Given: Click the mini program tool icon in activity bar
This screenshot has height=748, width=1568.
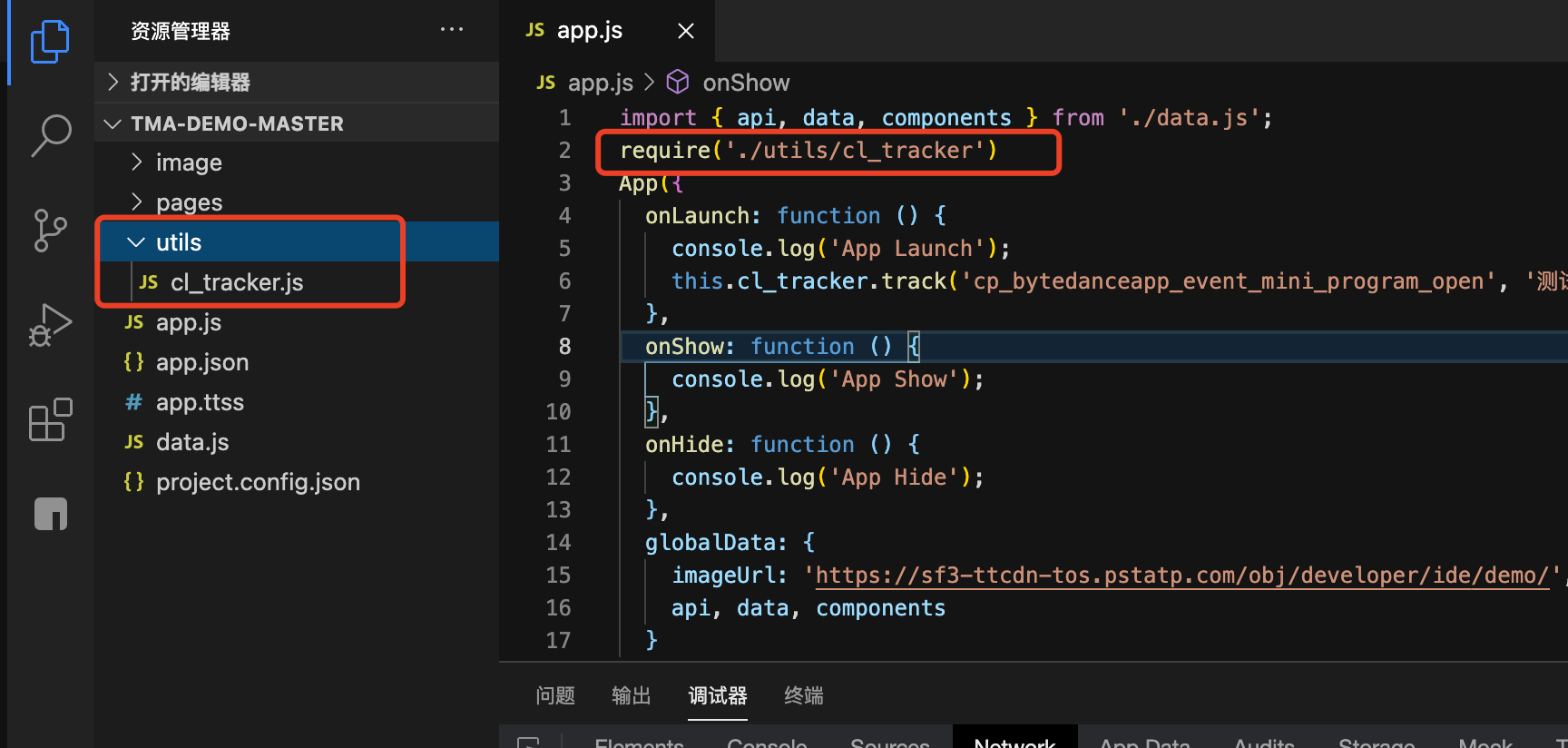Looking at the screenshot, I should [x=51, y=514].
